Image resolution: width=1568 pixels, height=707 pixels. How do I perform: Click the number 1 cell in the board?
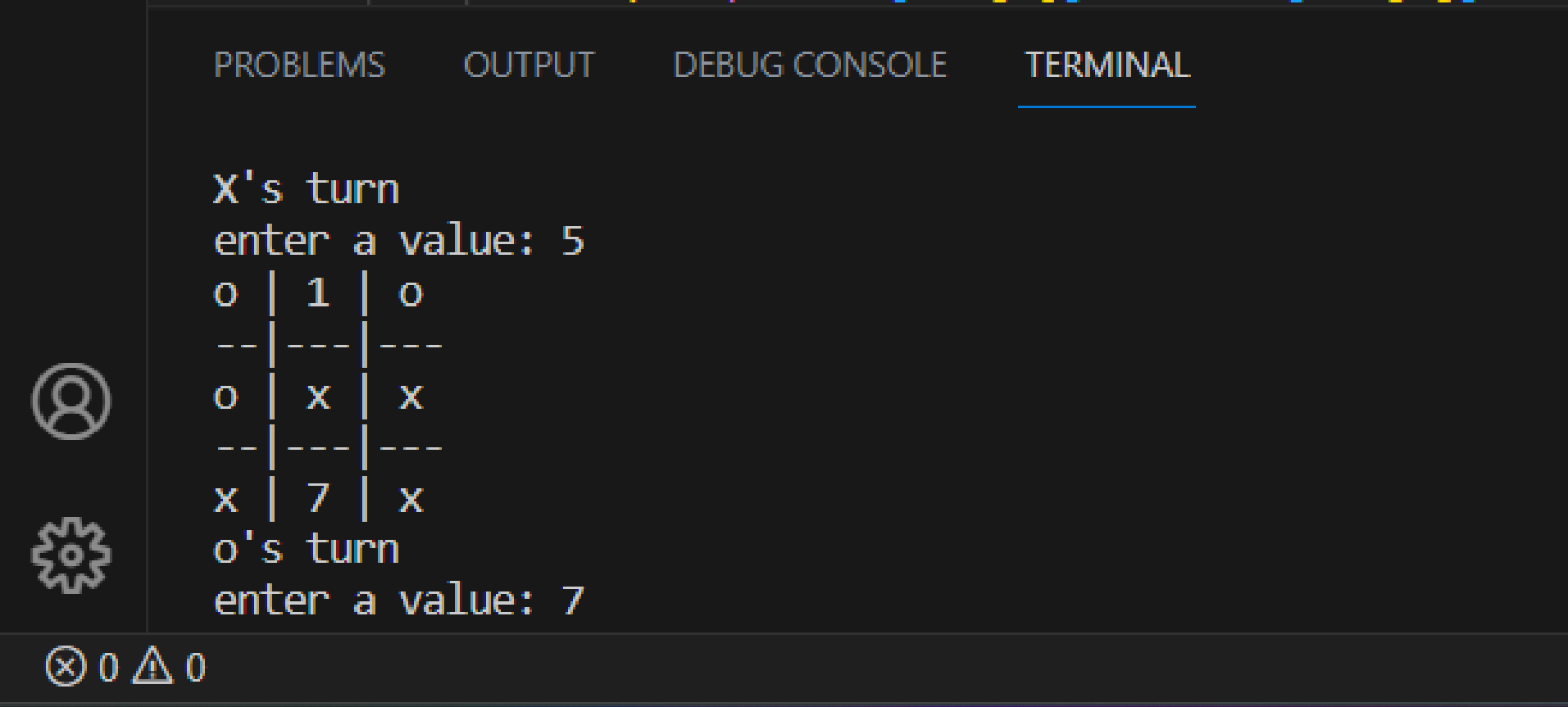click(318, 293)
